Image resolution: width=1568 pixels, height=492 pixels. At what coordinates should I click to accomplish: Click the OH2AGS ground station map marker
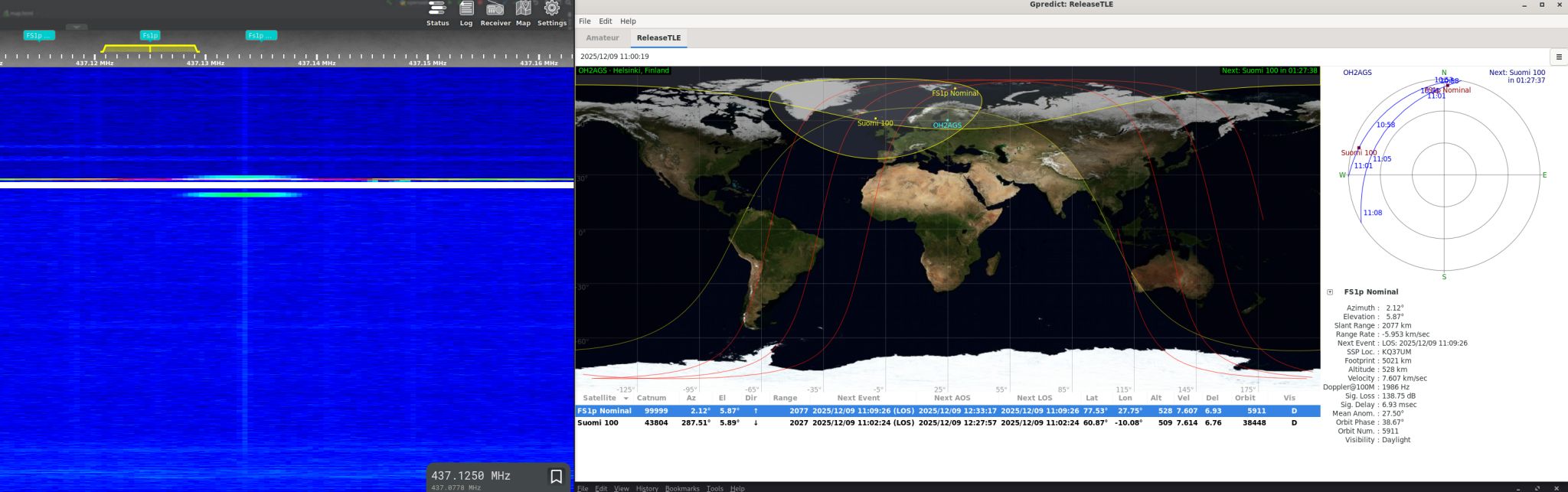click(x=947, y=119)
